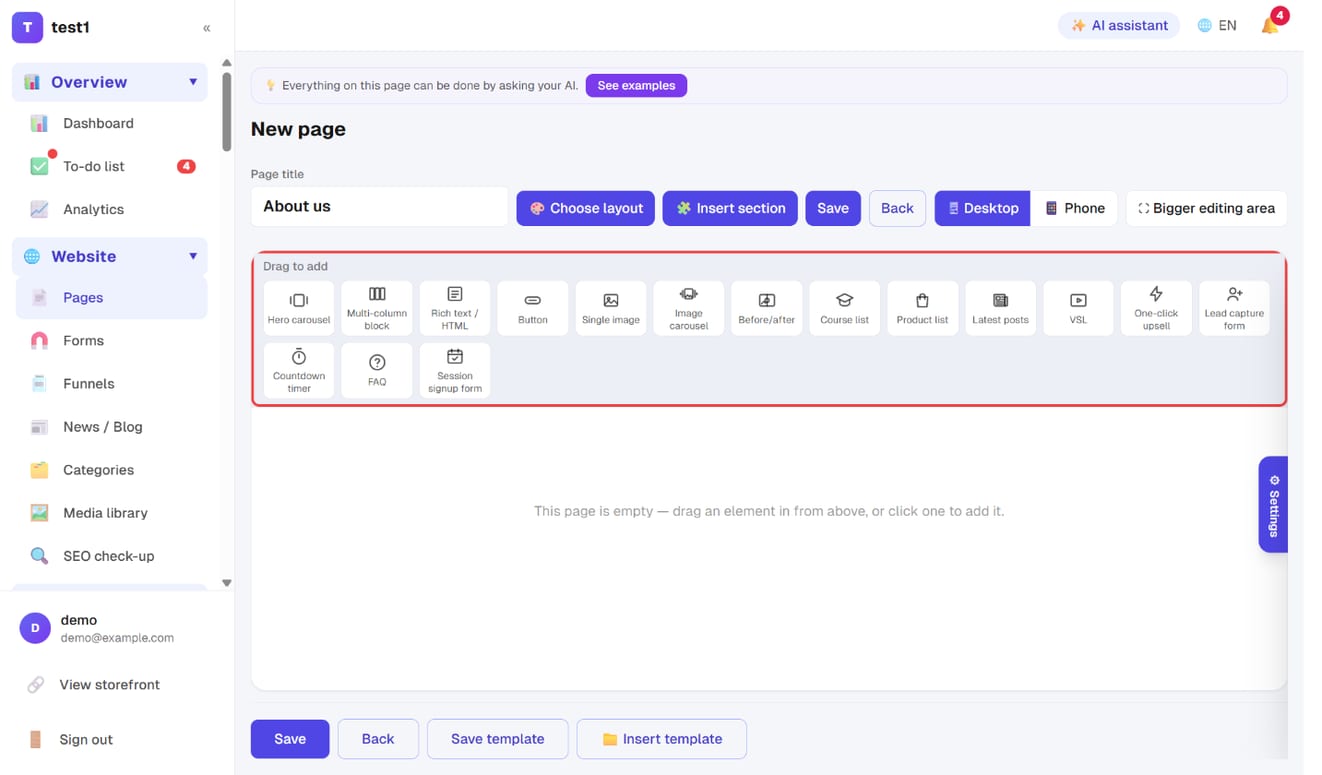Add a One-click upsell element
The height and width of the screenshot is (775, 1322).
tap(1156, 308)
